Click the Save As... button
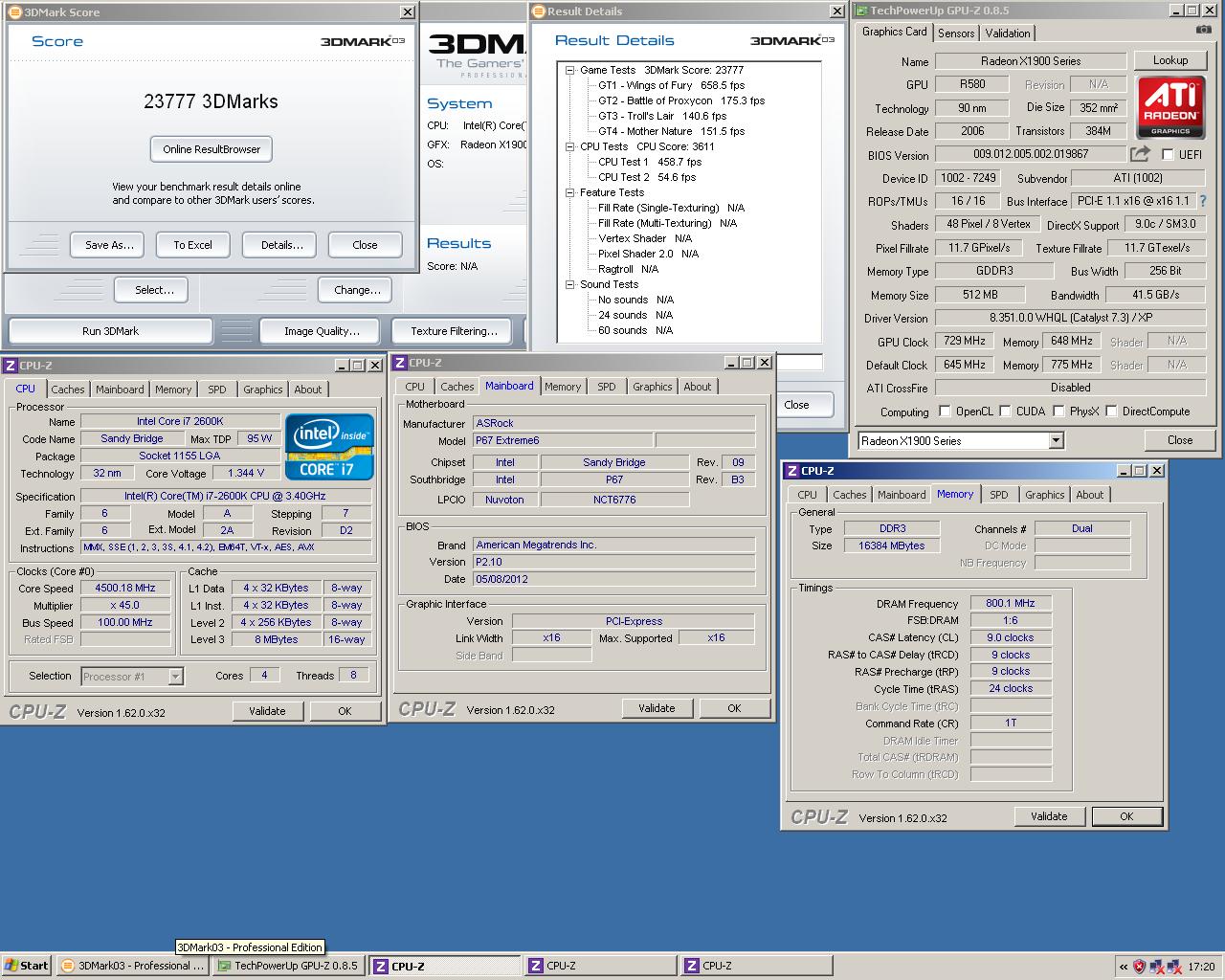1225x980 pixels. coord(109,245)
